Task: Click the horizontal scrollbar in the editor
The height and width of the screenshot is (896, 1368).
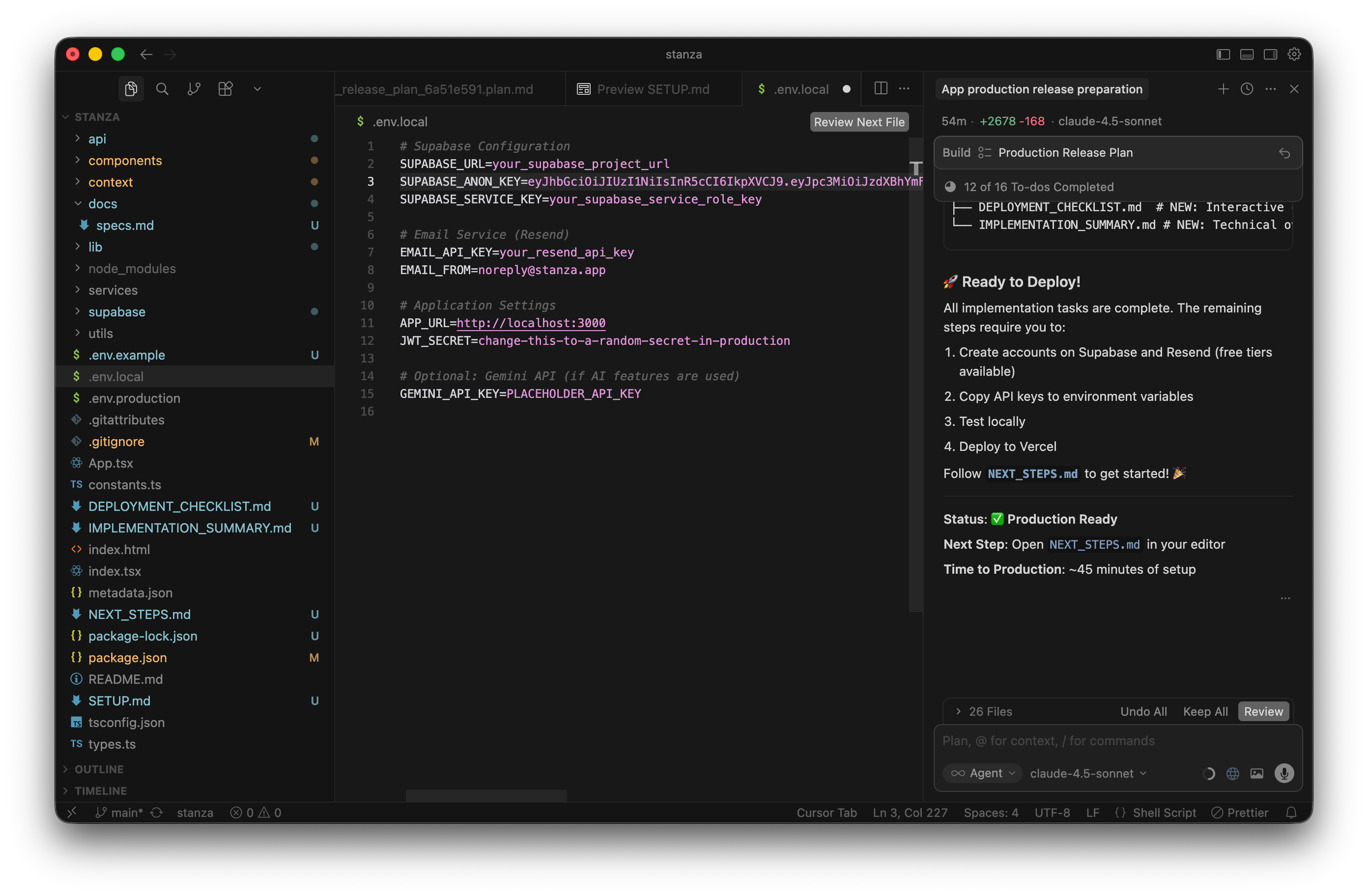Action: click(x=485, y=795)
